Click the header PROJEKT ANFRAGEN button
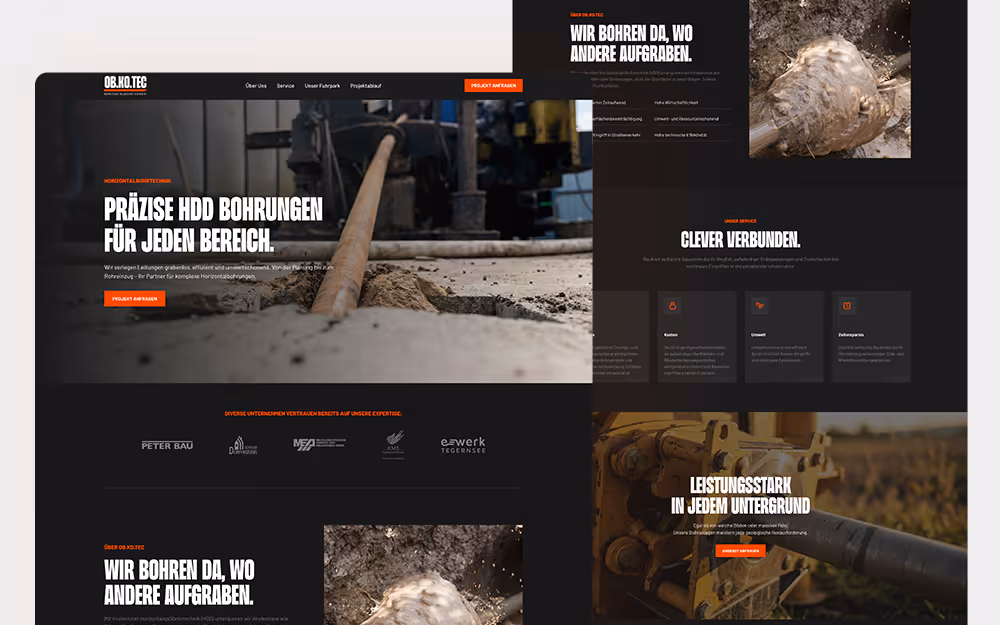The image size is (1000, 625). (494, 85)
